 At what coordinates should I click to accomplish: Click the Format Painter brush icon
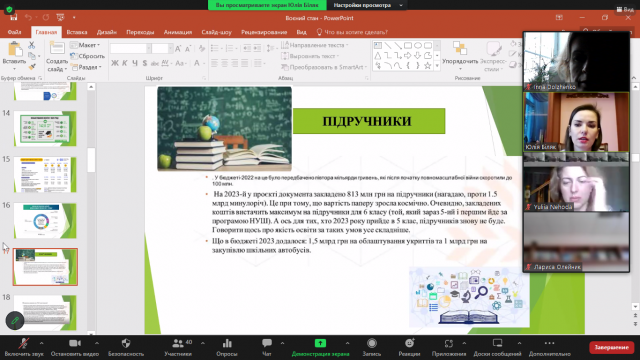pos(32,67)
